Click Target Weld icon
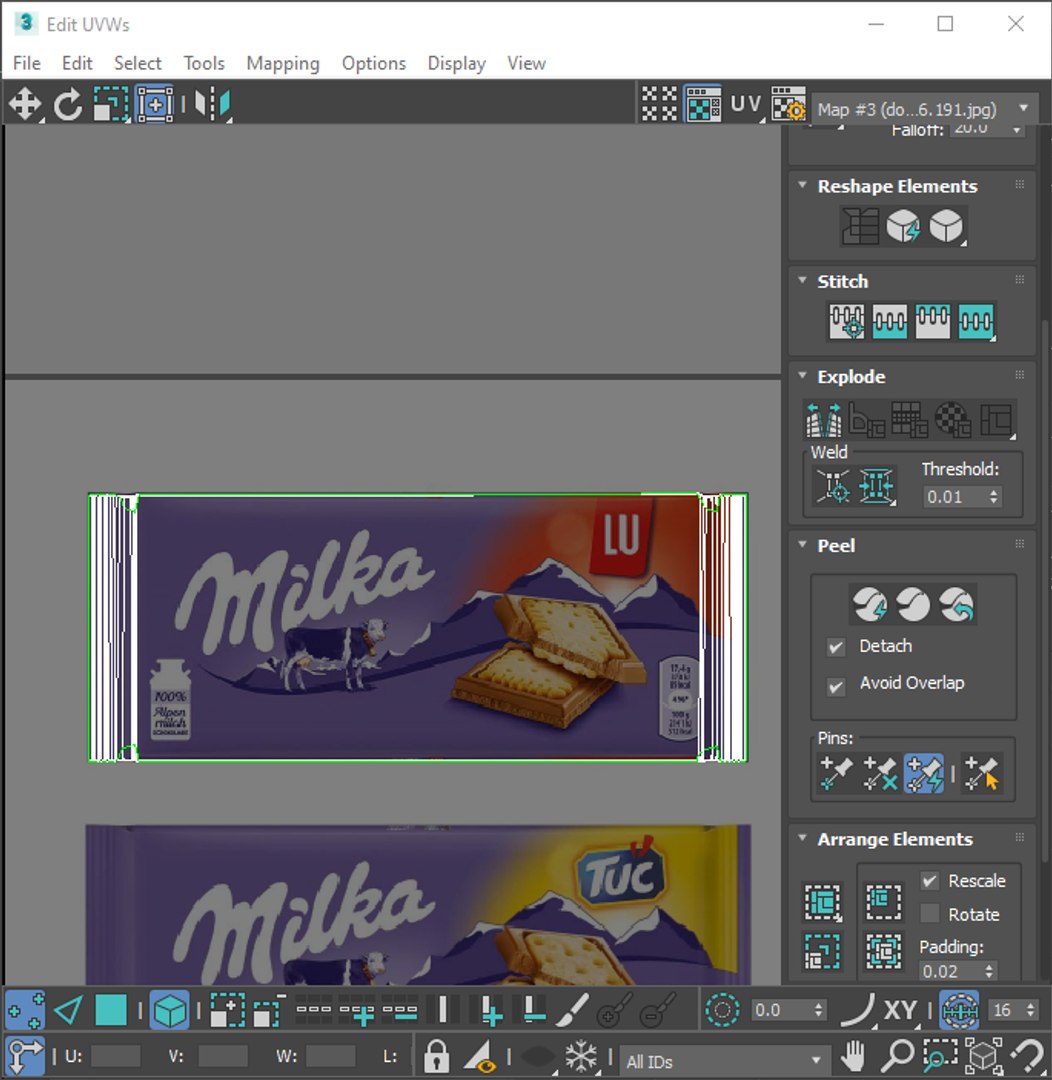This screenshot has width=1052, height=1080. 833,486
